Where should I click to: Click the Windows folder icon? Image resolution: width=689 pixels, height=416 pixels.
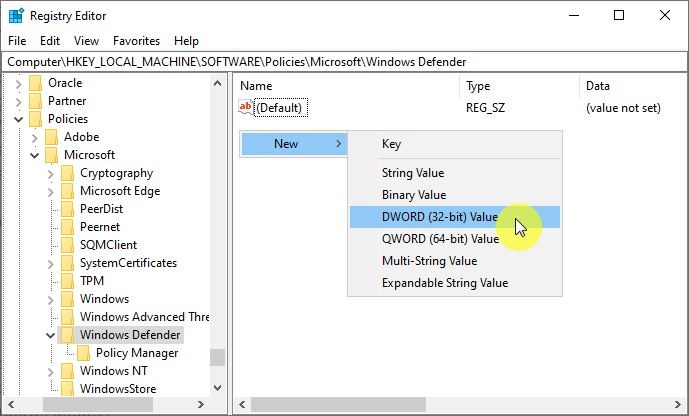point(67,299)
